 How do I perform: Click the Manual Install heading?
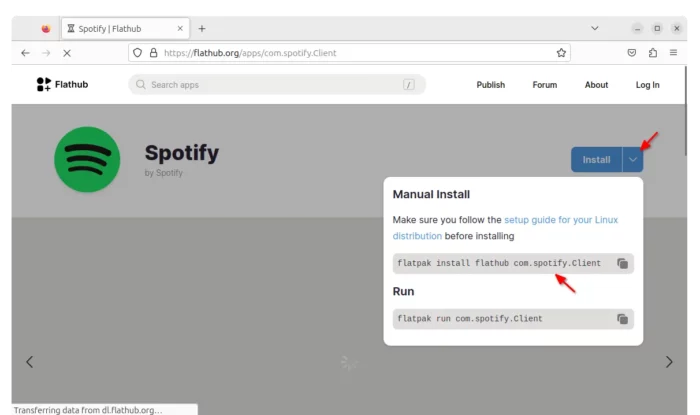[x=431, y=194]
